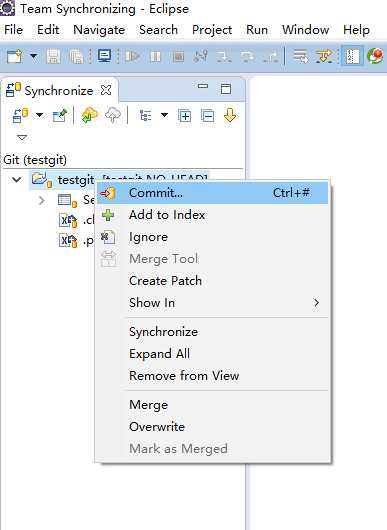Open the Synchronize button dropdown arrow
The height and width of the screenshot is (530, 387).
(x=40, y=115)
